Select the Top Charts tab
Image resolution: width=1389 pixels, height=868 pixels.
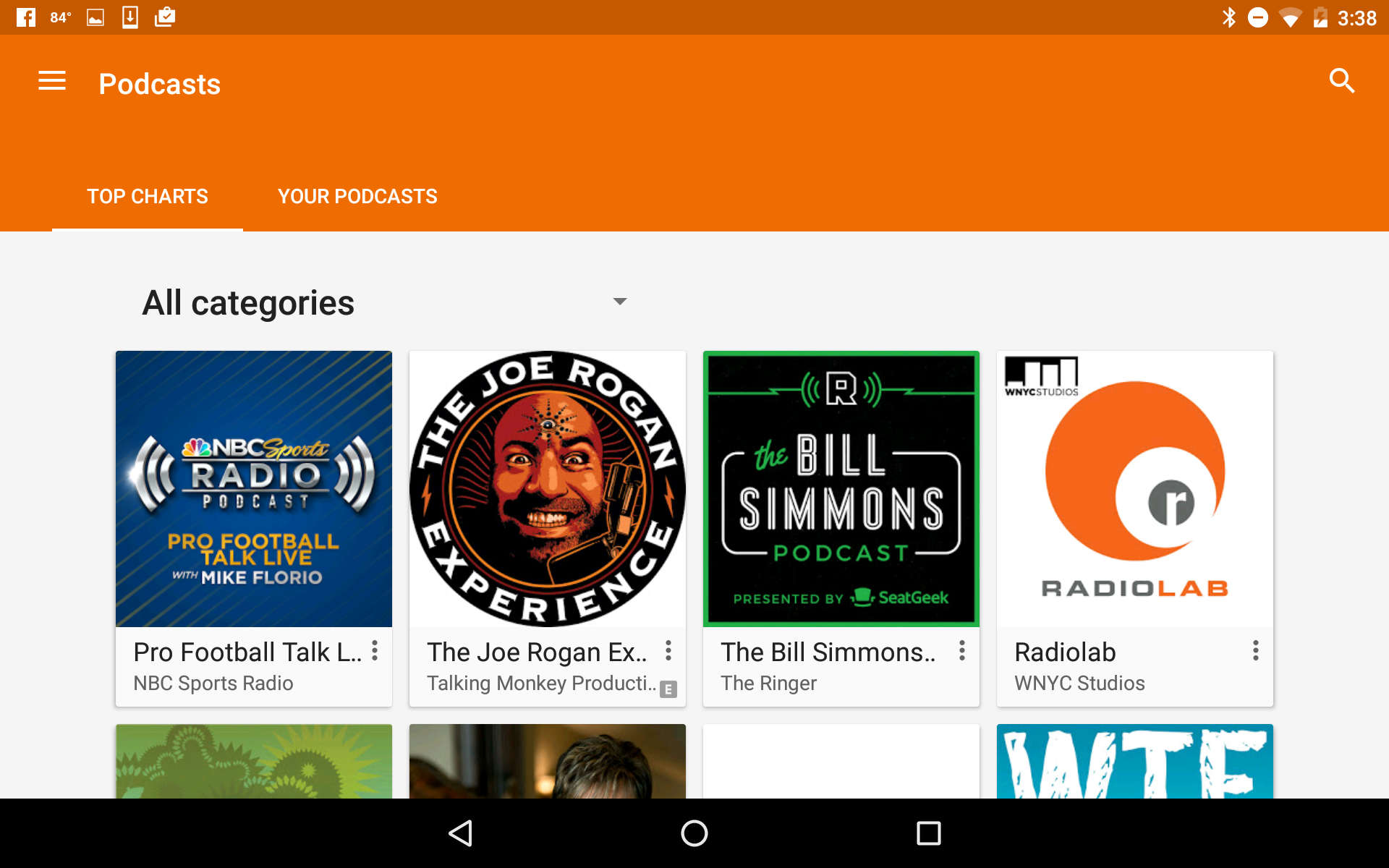click(x=148, y=197)
